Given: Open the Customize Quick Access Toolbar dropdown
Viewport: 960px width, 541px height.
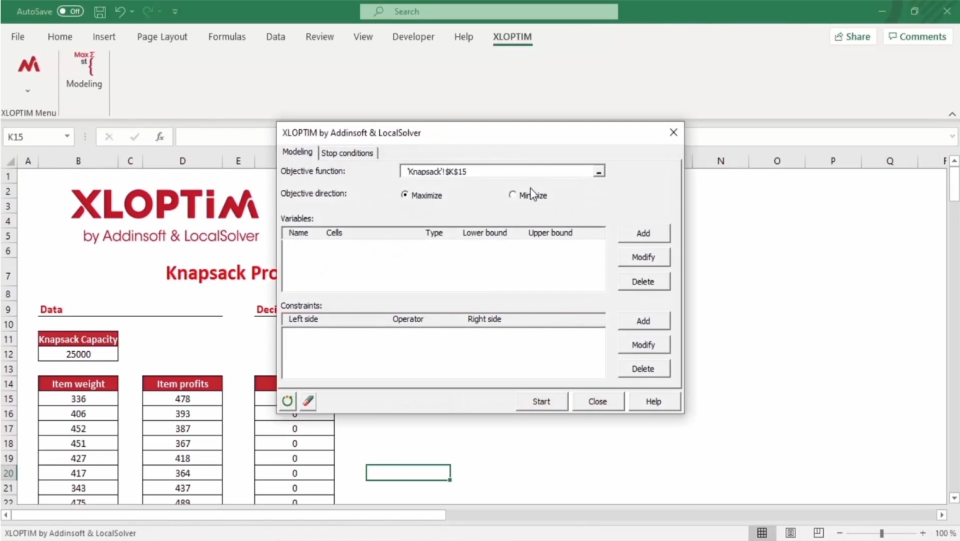Looking at the screenshot, I should 175,12.
